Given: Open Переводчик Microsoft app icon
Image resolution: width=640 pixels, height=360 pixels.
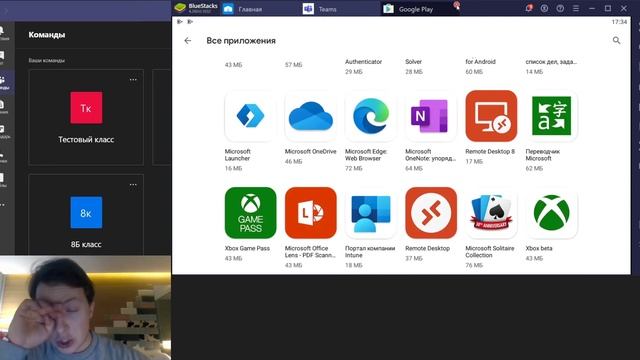Looking at the screenshot, I should tap(551, 116).
